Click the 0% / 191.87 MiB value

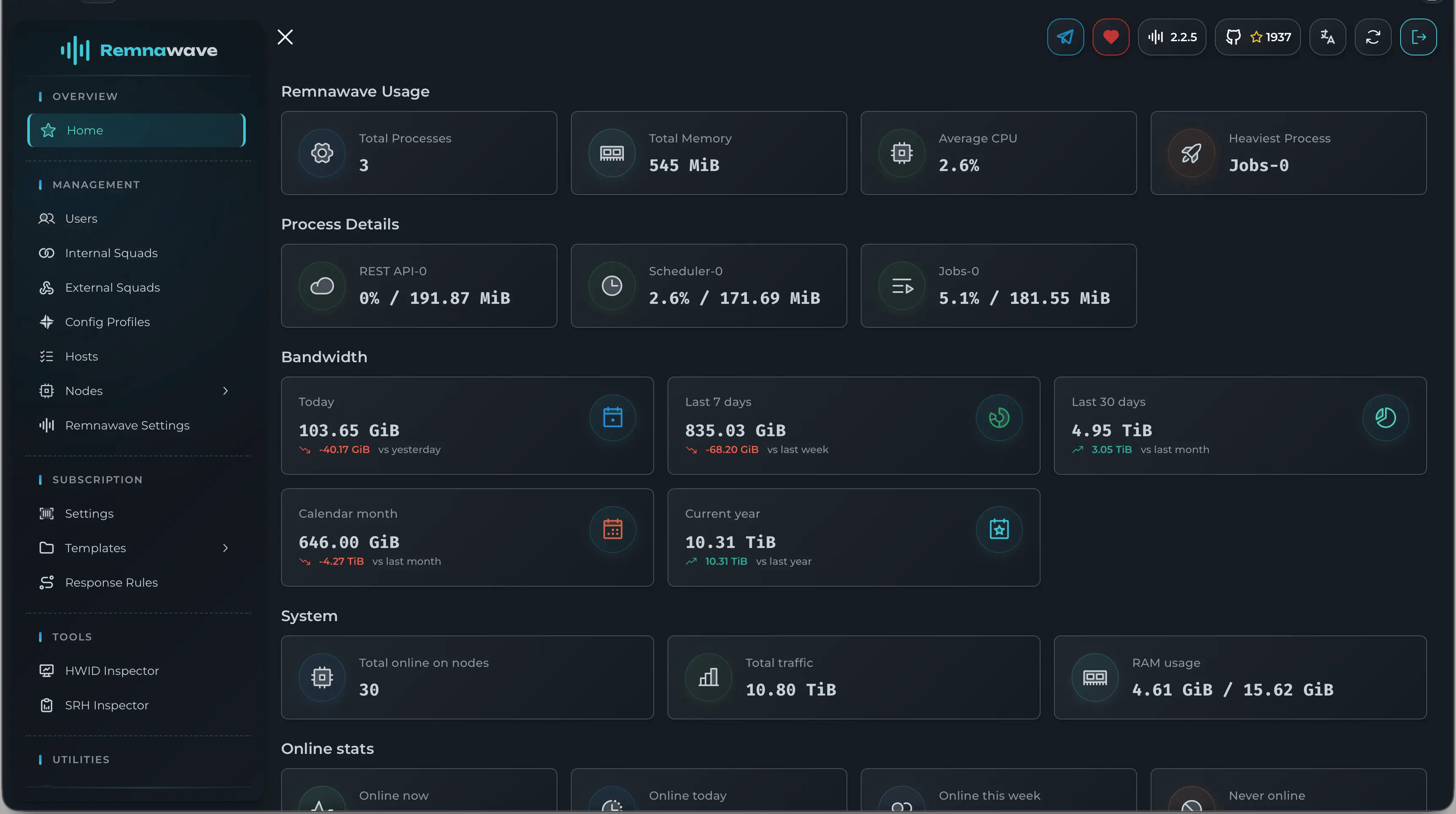click(435, 298)
